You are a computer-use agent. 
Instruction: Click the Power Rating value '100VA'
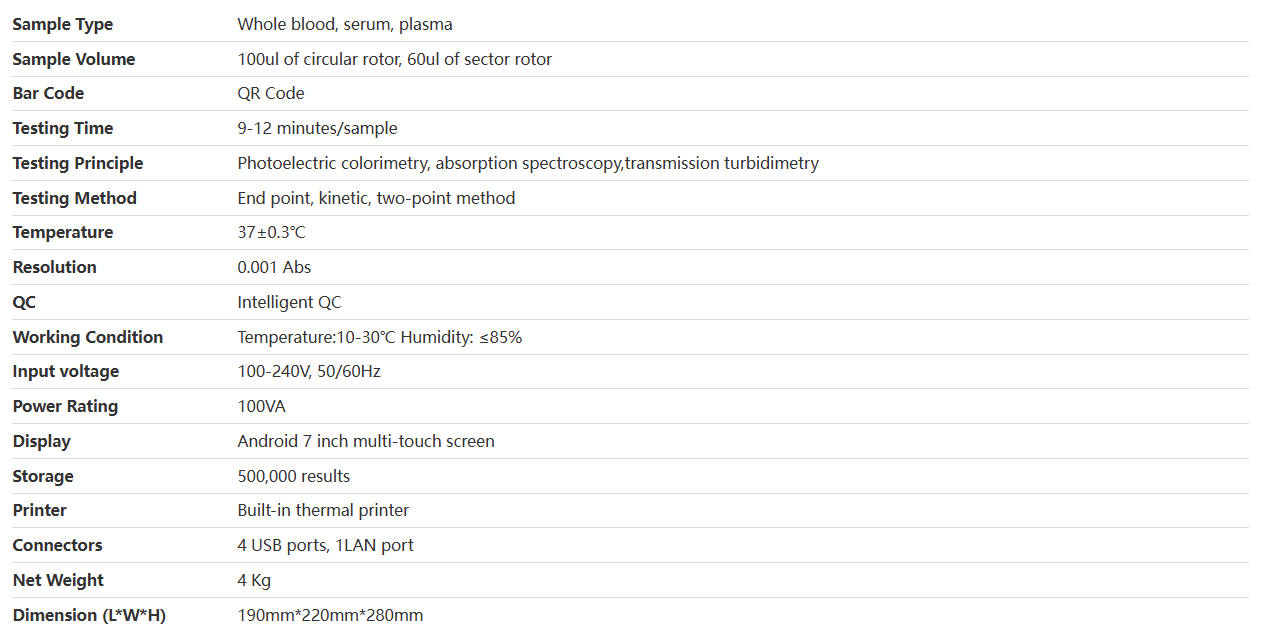point(261,406)
